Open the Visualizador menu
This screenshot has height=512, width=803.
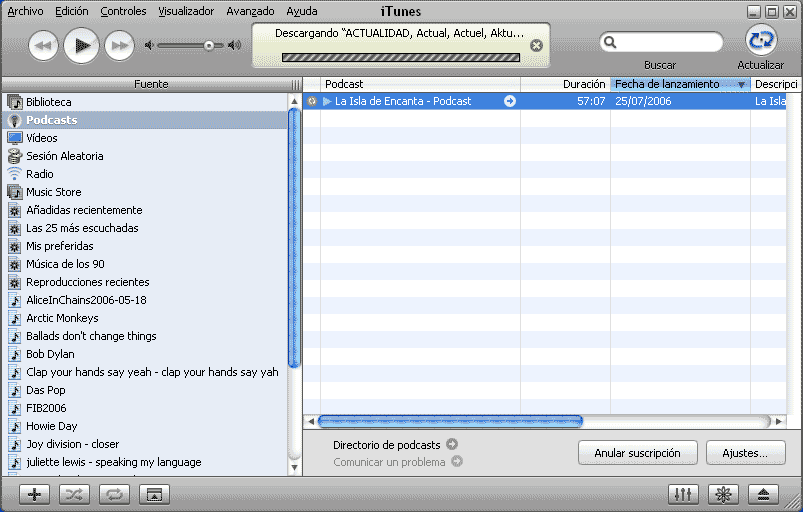pyautogui.click(x=186, y=11)
